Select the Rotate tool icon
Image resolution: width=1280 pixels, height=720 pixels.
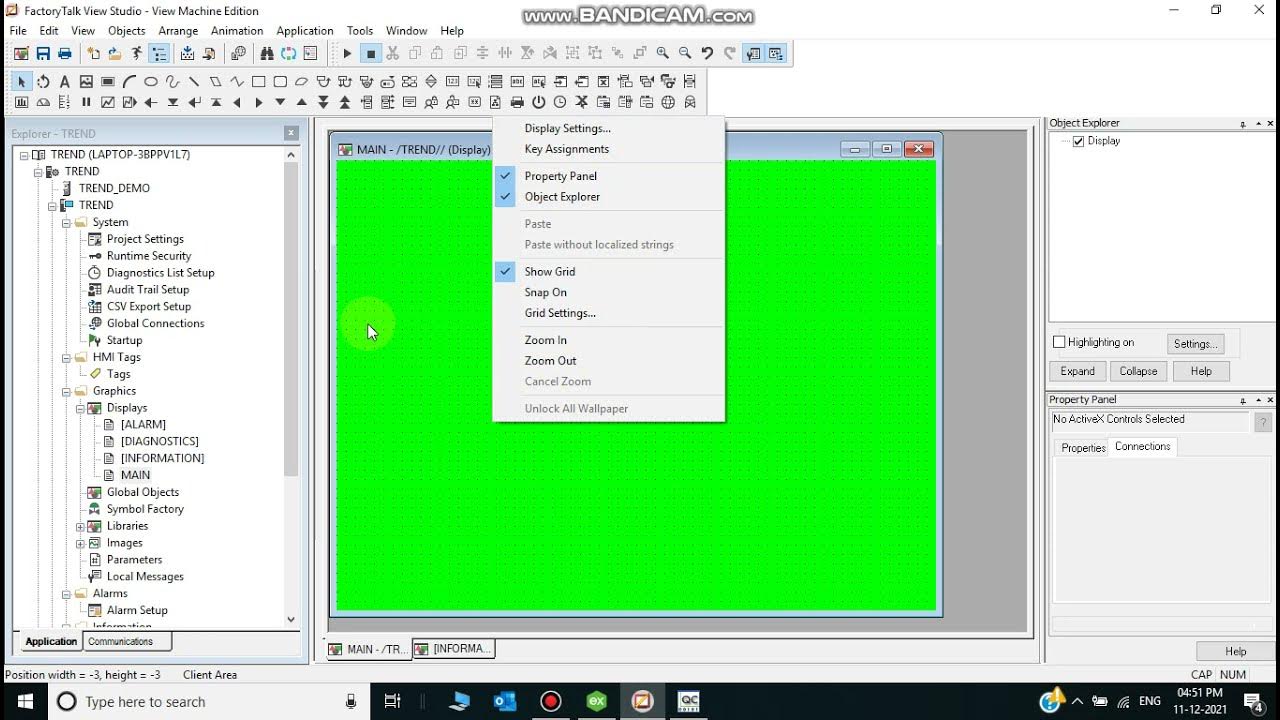43,82
